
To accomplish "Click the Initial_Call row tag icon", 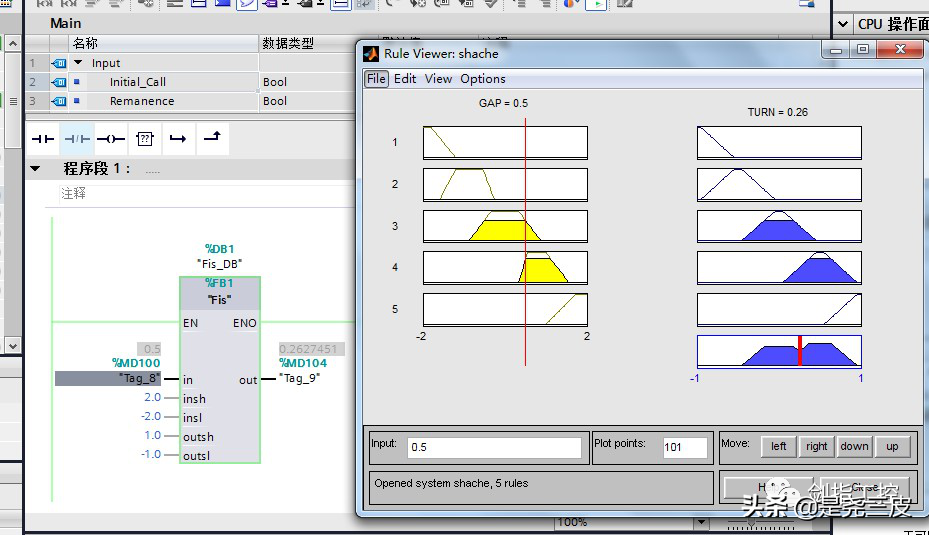I will (59, 82).
